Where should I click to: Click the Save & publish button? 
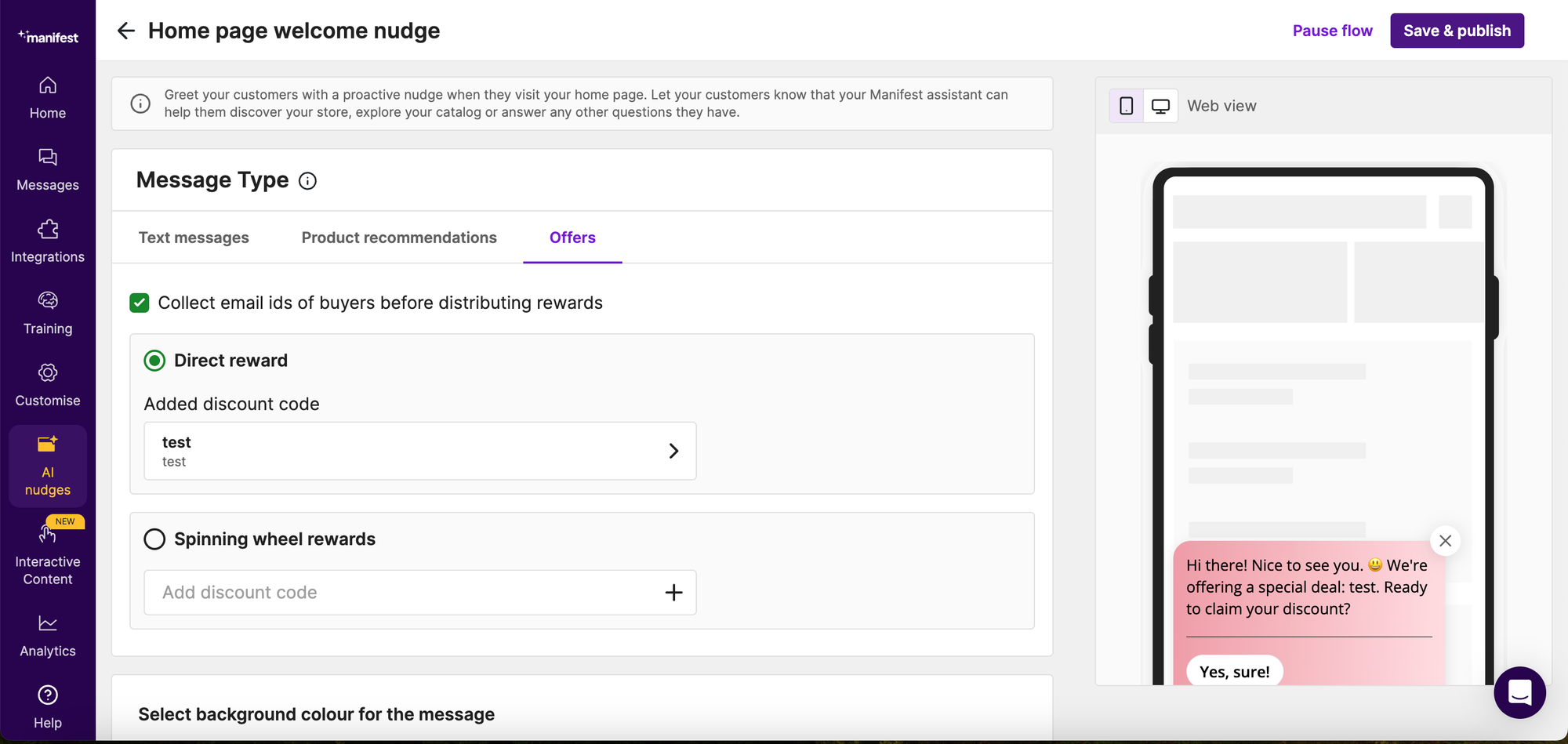coord(1457,31)
